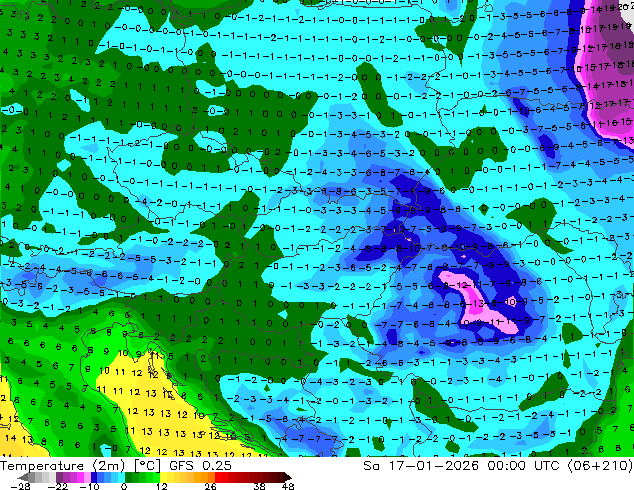
Task: Click the magenta swatch in the legend
Action: tap(80, 477)
